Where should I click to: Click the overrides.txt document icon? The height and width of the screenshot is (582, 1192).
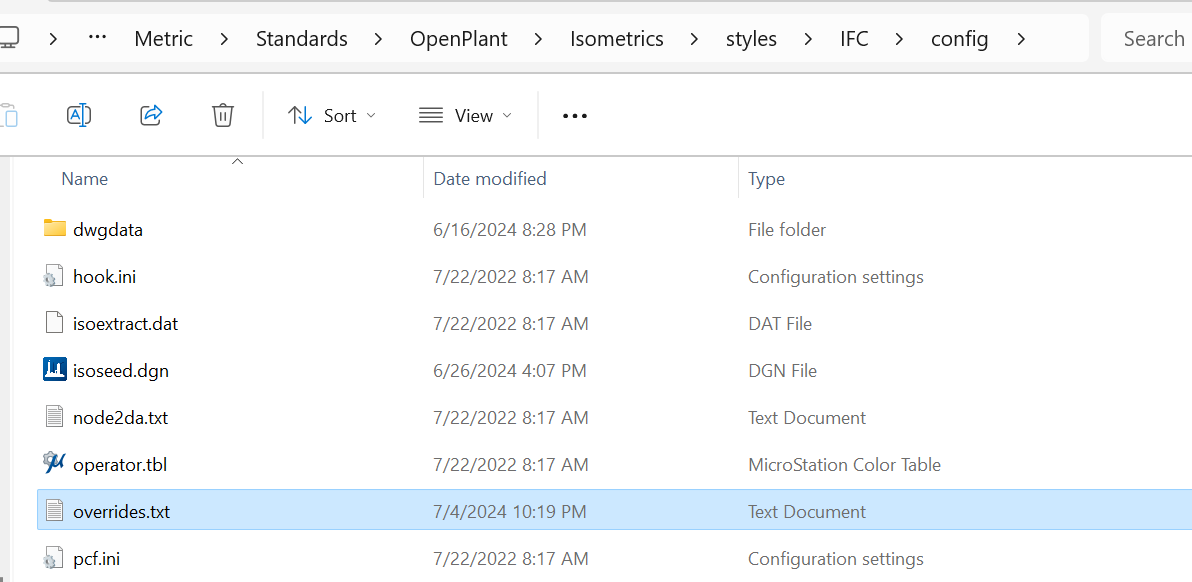click(x=55, y=511)
